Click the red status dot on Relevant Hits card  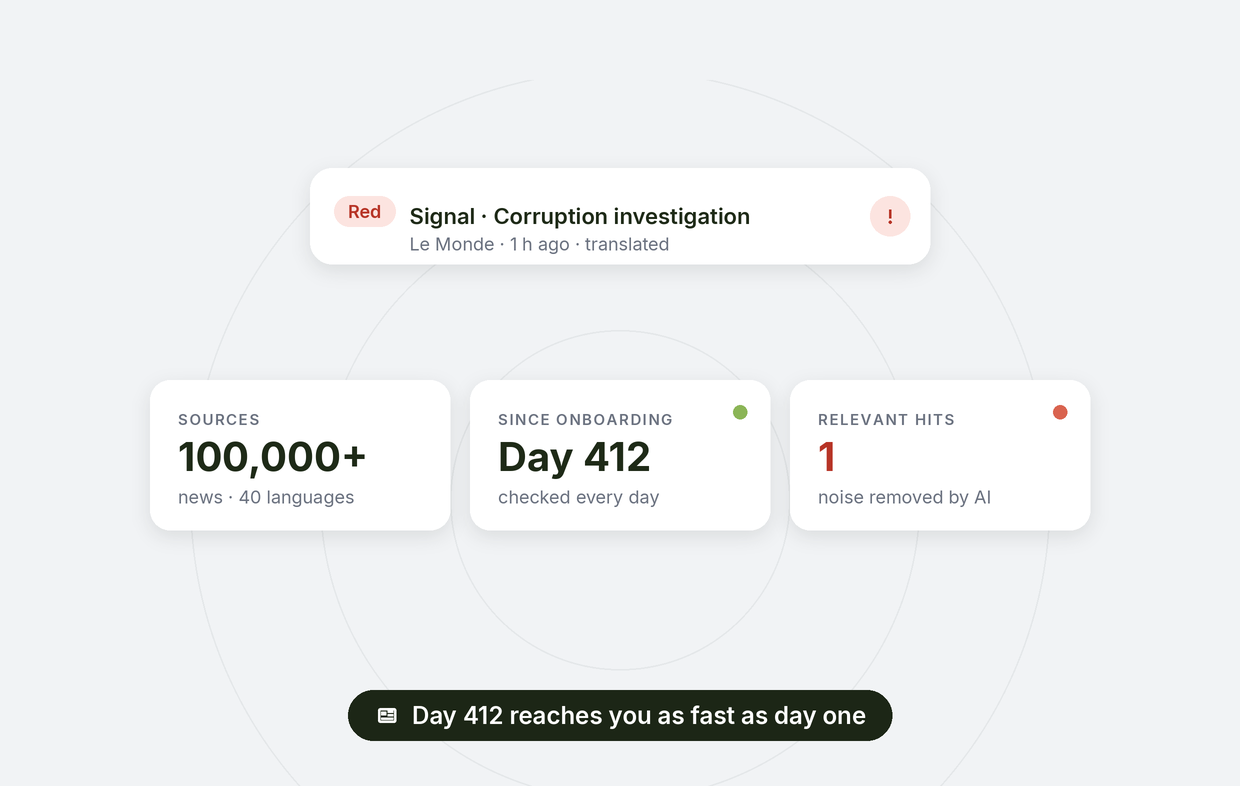(x=1060, y=412)
